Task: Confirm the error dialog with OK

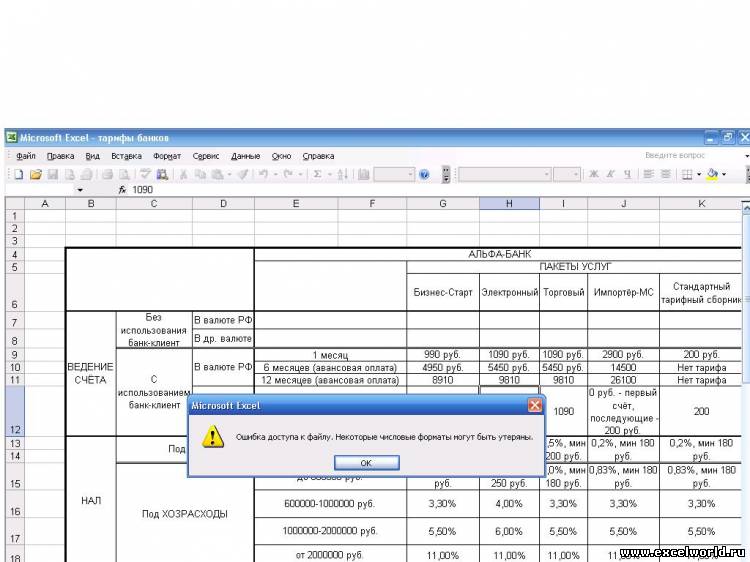Action: 366,463
